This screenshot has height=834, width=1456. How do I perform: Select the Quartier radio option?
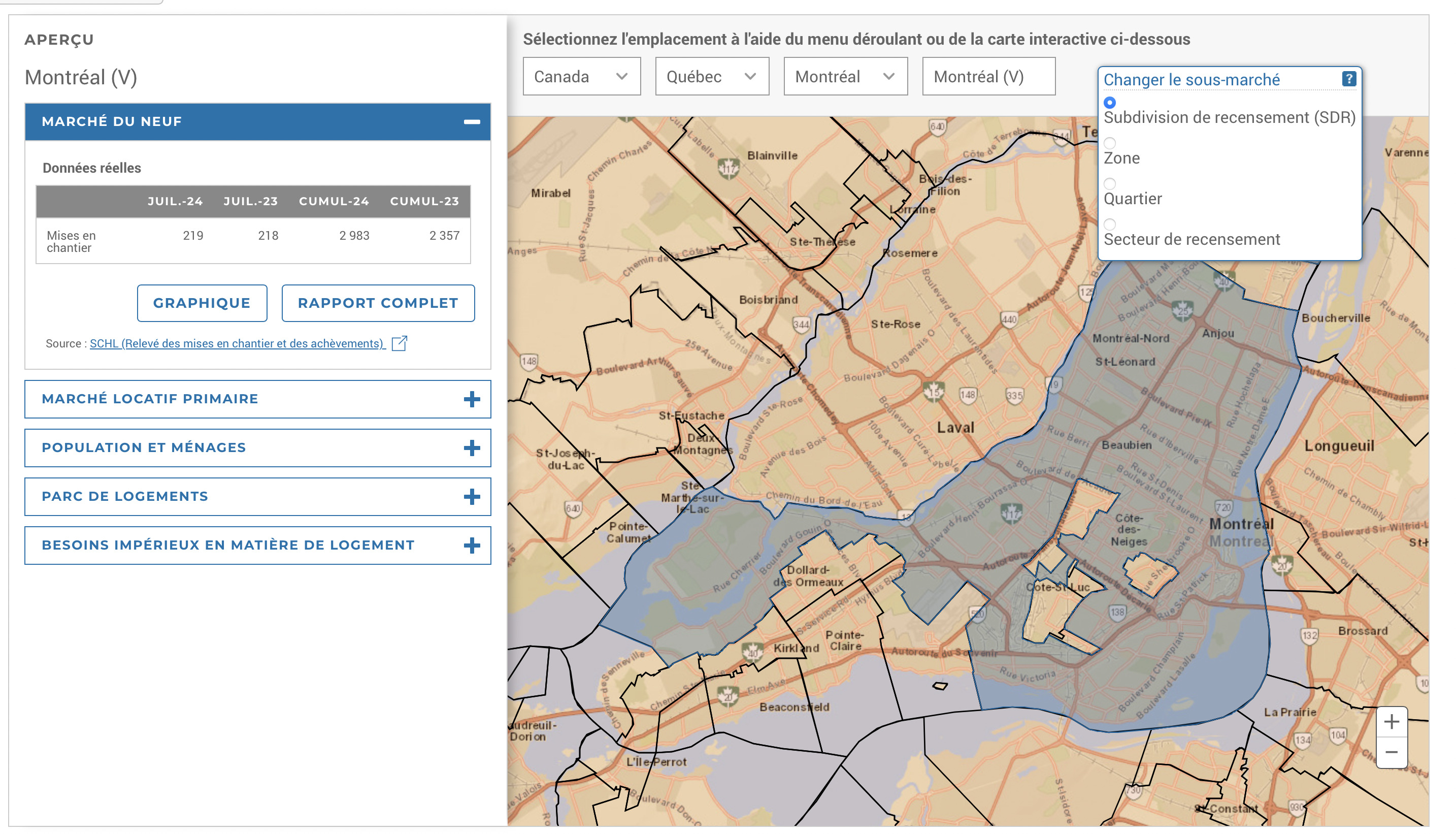pos(1110,184)
